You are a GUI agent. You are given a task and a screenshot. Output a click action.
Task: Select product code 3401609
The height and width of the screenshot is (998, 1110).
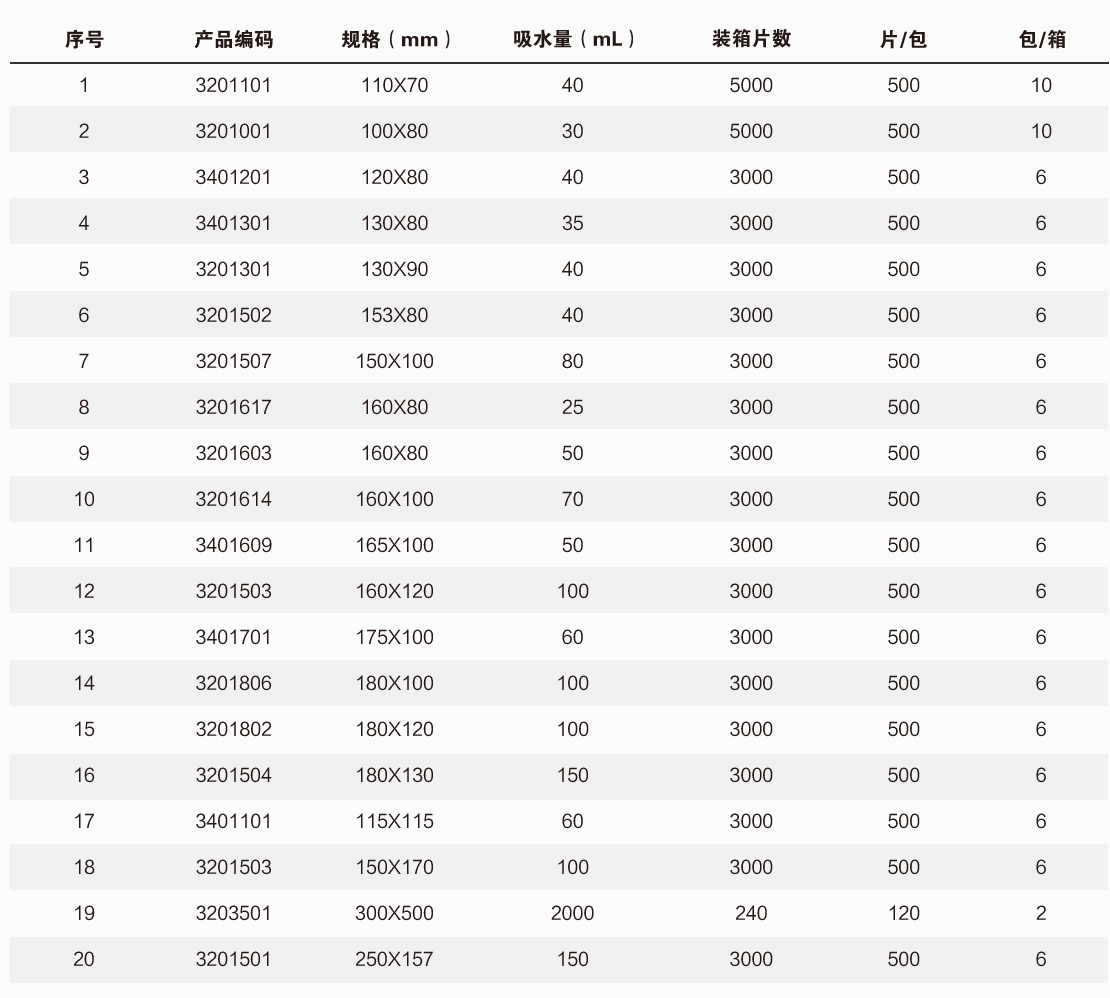(233, 545)
